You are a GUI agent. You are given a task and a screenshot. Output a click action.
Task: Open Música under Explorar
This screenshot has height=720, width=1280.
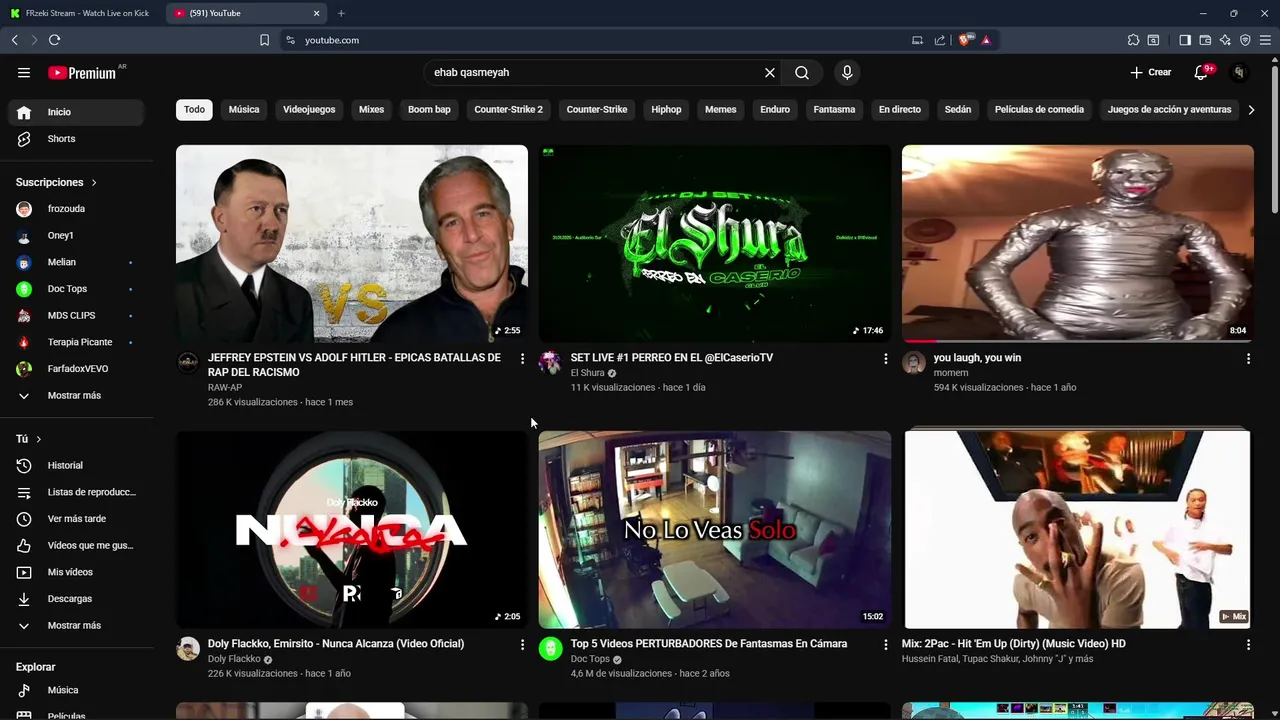[x=77, y=690]
